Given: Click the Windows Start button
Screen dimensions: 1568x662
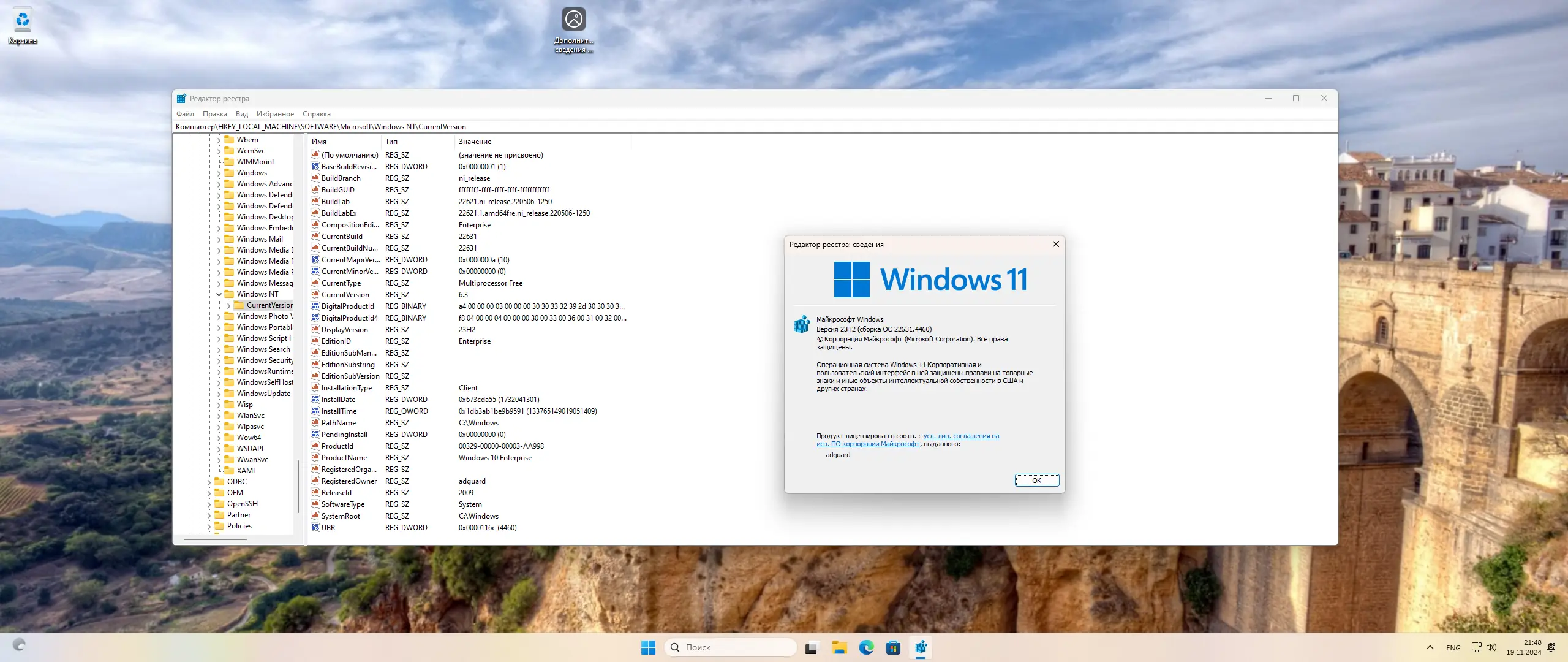Looking at the screenshot, I should tap(648, 647).
